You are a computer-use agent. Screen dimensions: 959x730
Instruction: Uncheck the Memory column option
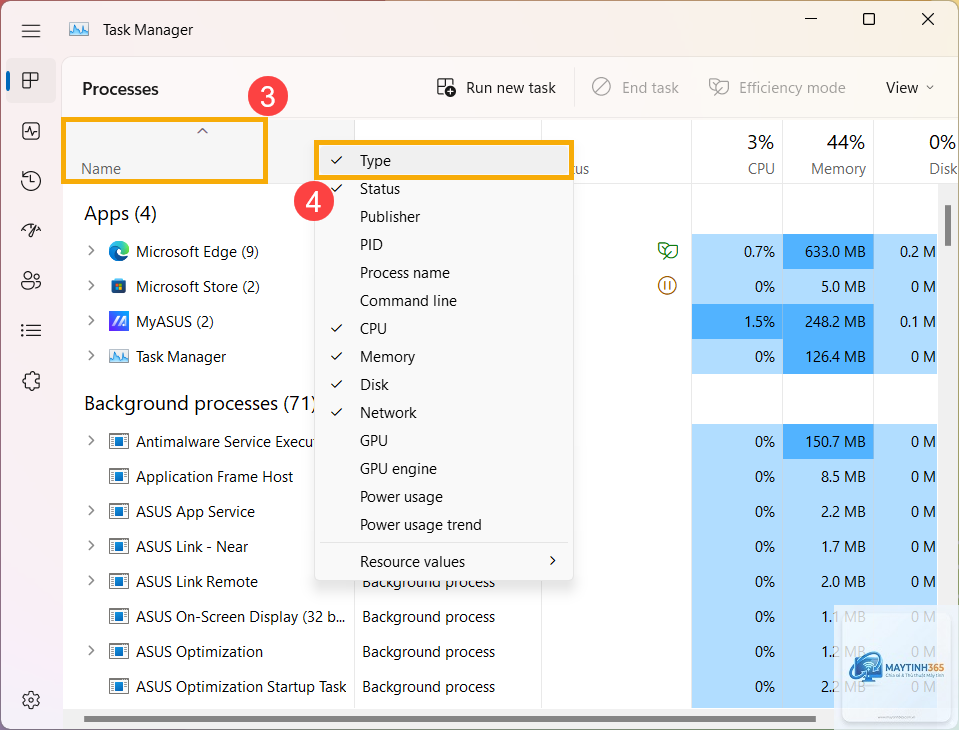tap(444, 356)
